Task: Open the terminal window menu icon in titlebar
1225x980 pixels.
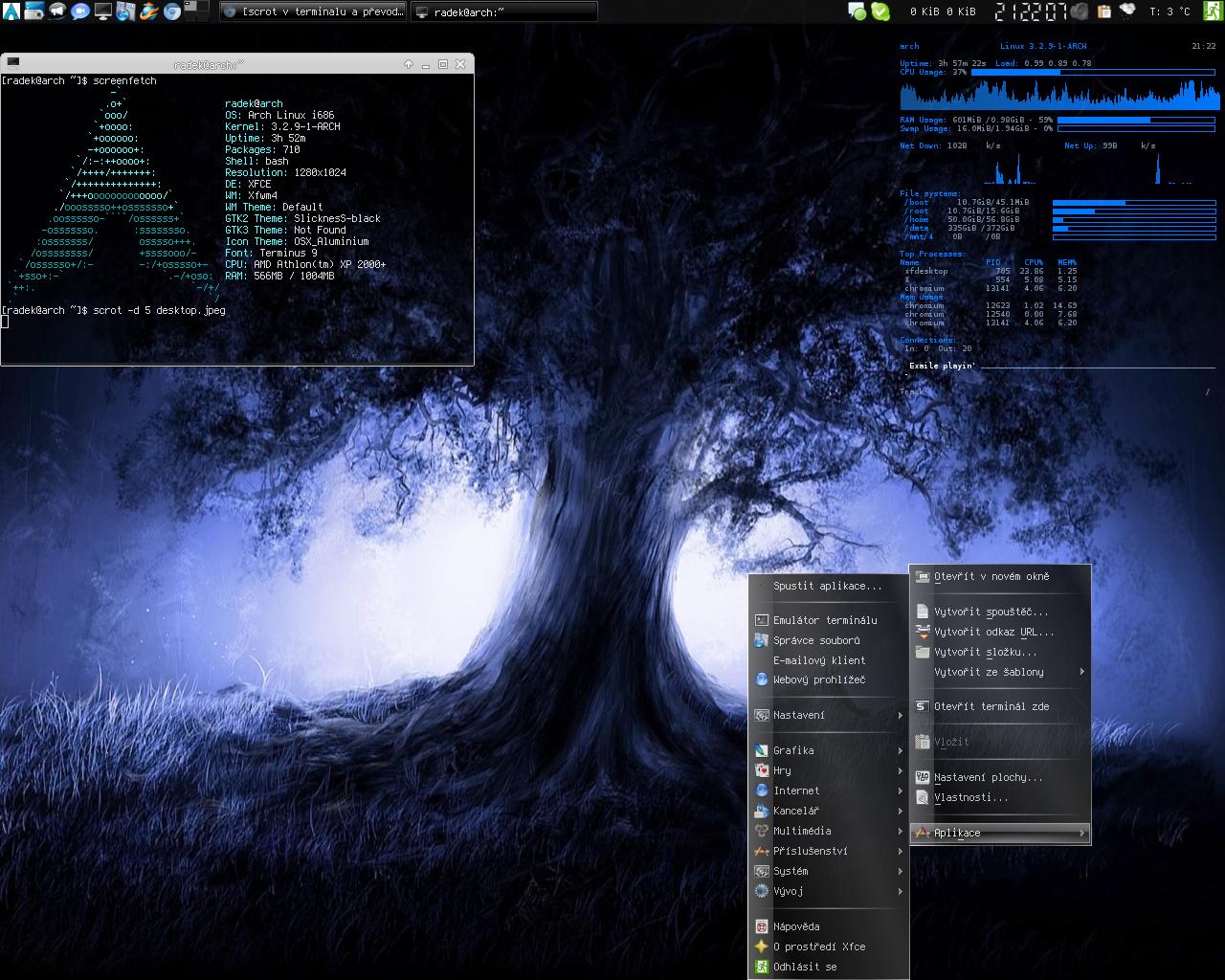Action: tap(13, 62)
